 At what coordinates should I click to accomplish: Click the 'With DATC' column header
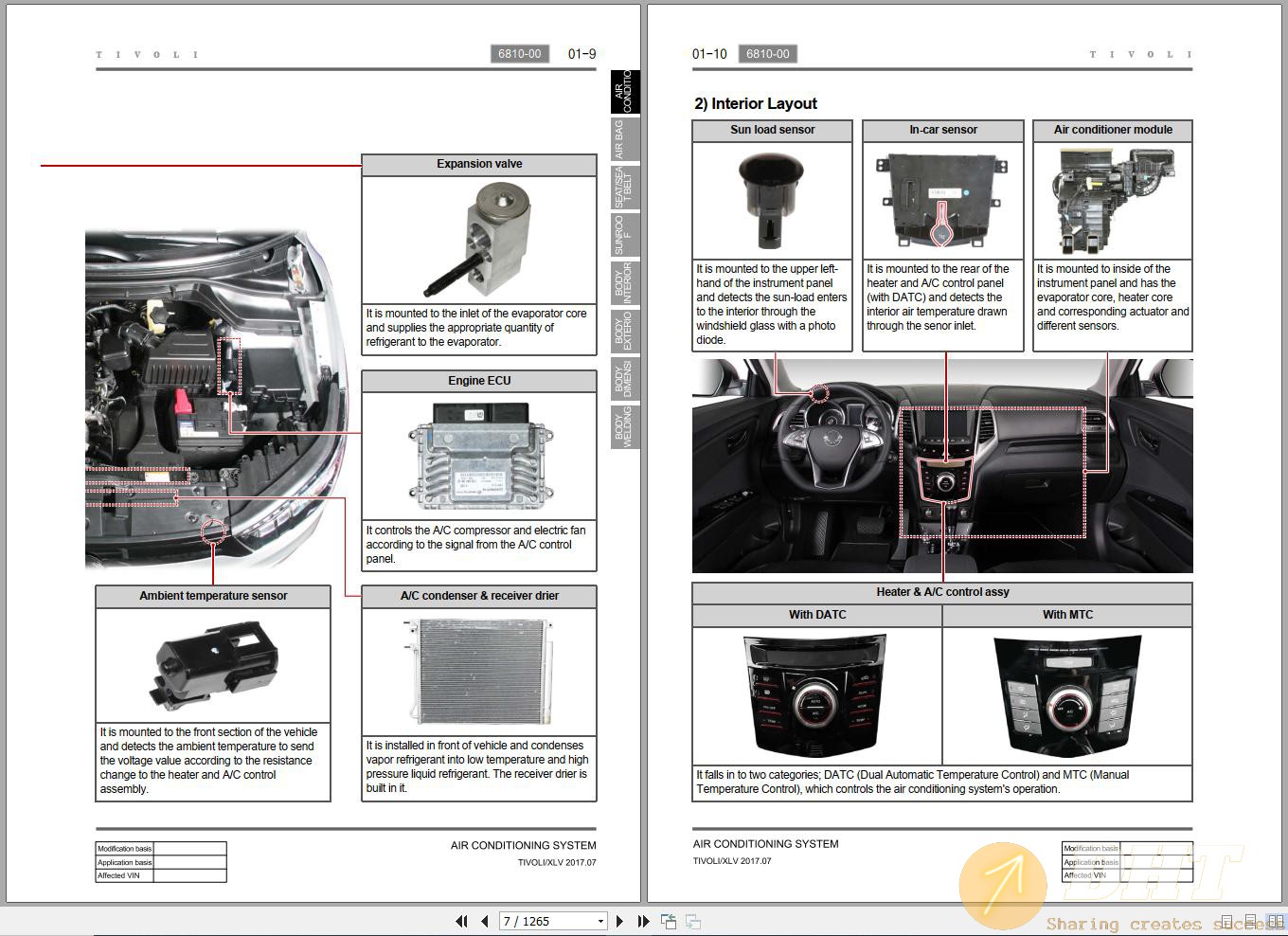coord(817,615)
